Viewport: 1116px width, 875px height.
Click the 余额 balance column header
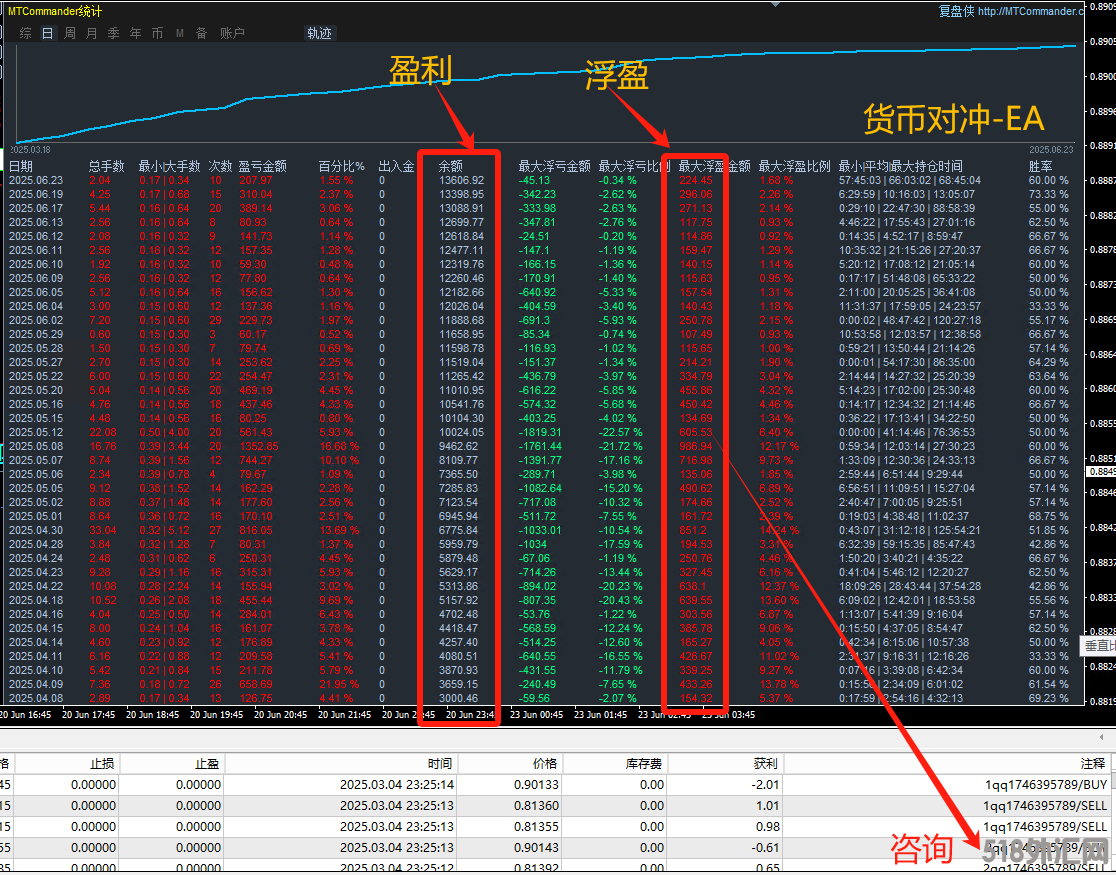point(452,166)
